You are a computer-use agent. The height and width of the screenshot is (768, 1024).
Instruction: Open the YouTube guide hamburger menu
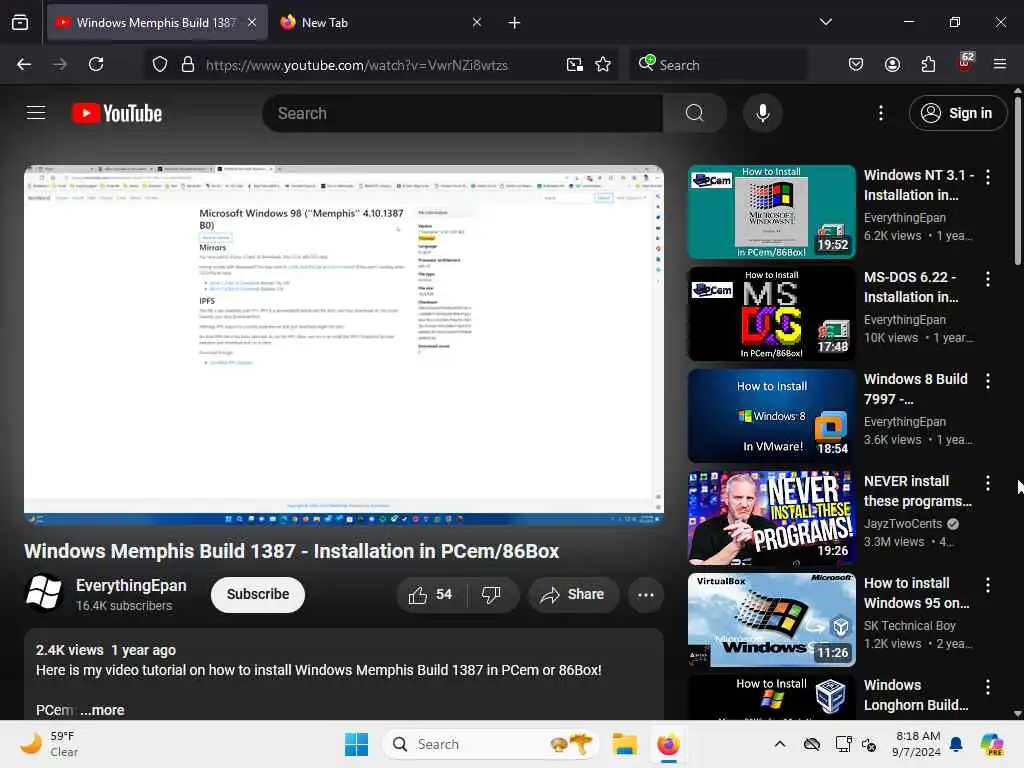(36, 113)
